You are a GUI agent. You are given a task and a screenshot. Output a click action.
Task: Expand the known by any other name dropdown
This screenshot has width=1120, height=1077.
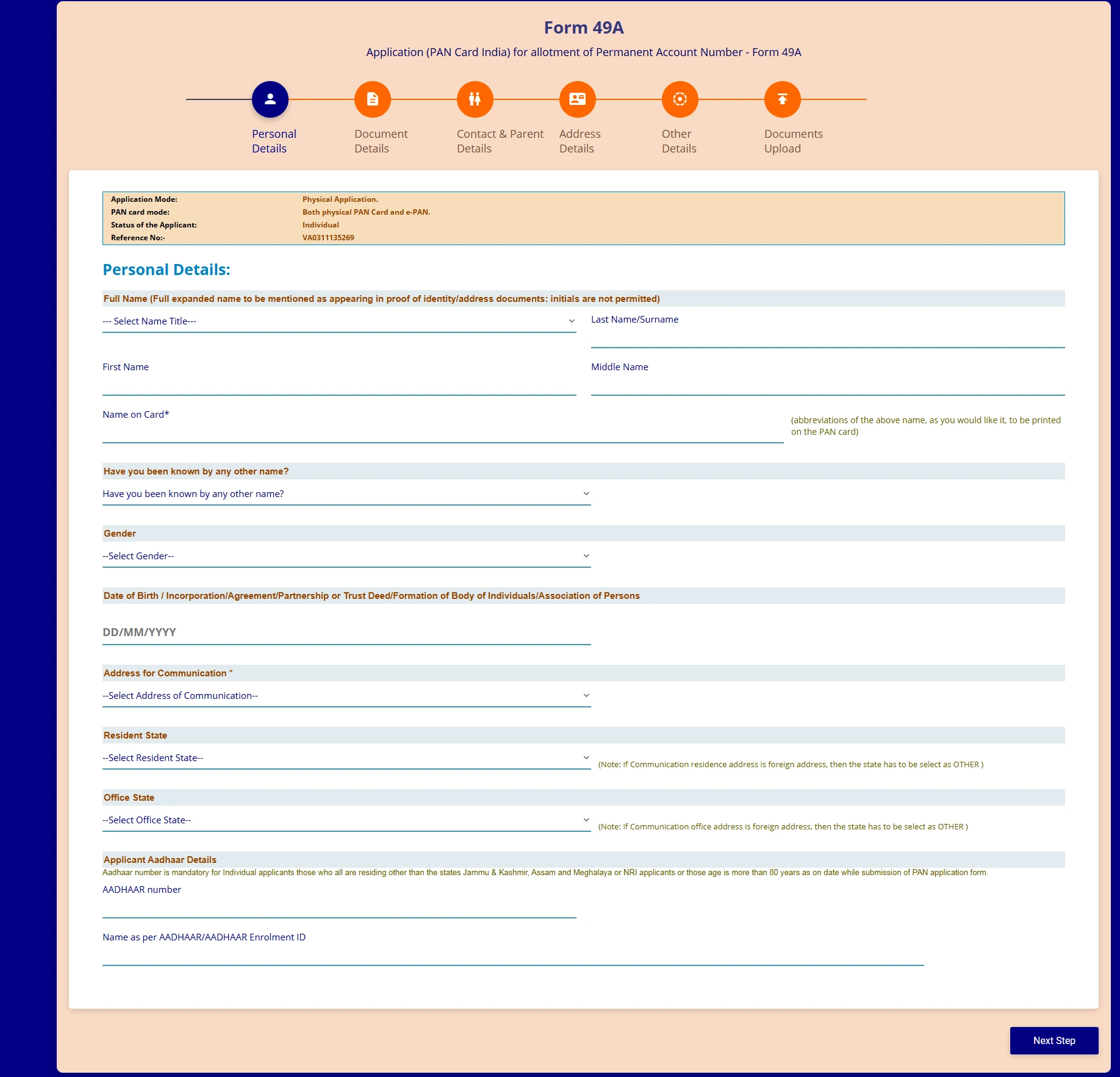346,493
